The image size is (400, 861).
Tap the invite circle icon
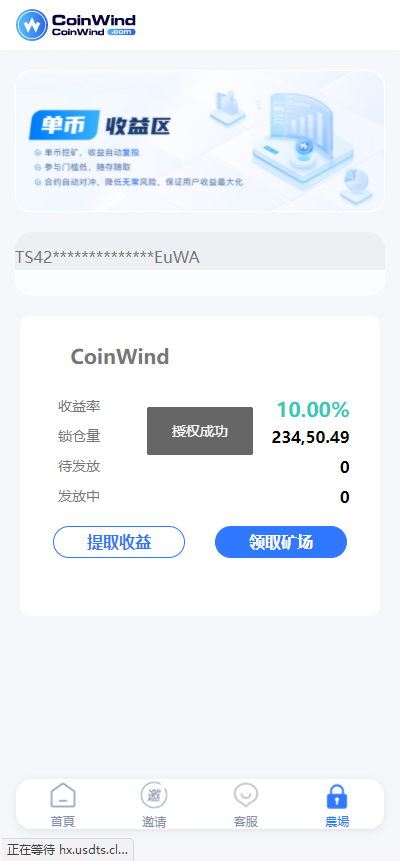point(154,795)
